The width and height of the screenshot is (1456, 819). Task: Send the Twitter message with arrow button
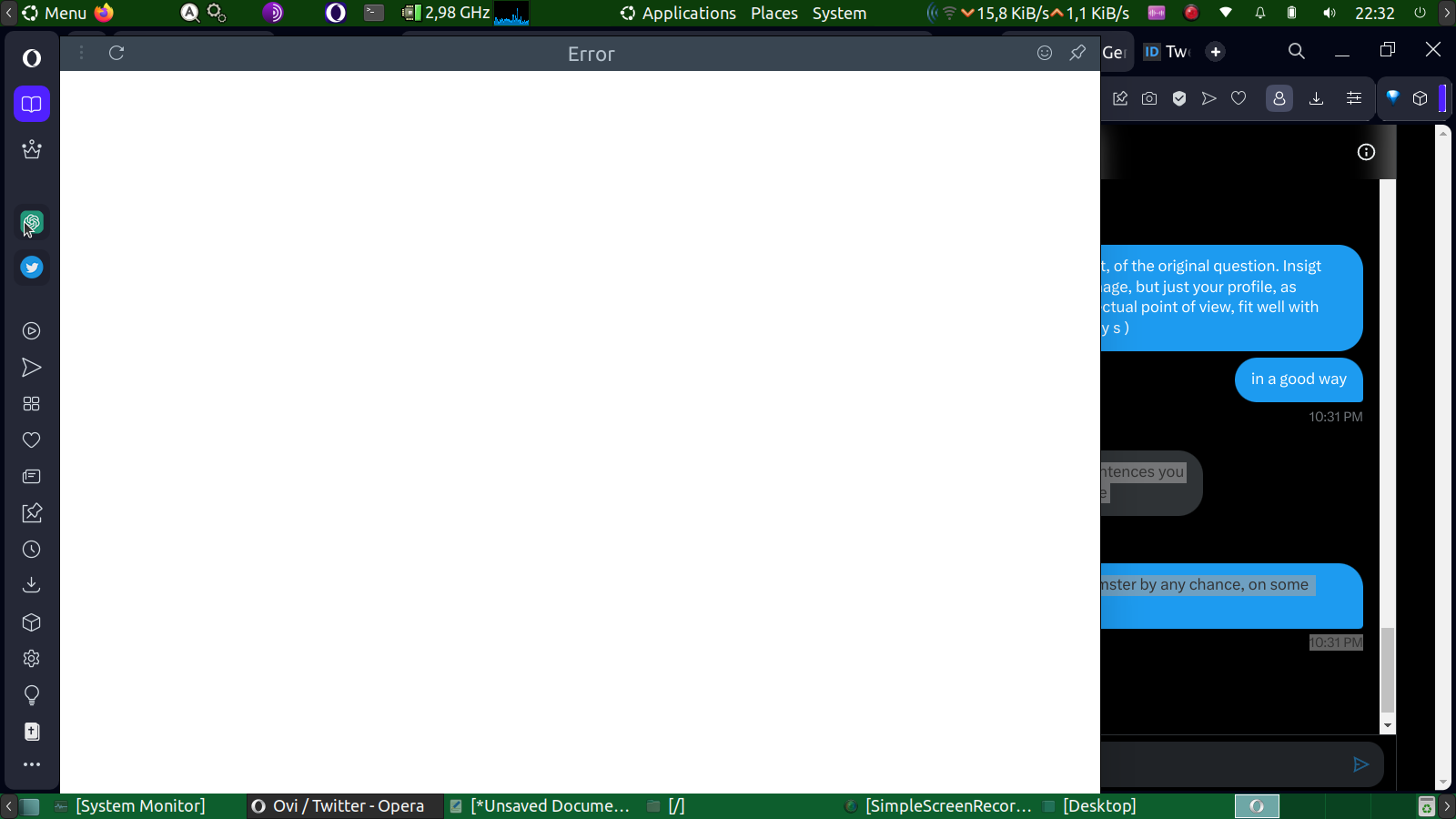(1360, 764)
